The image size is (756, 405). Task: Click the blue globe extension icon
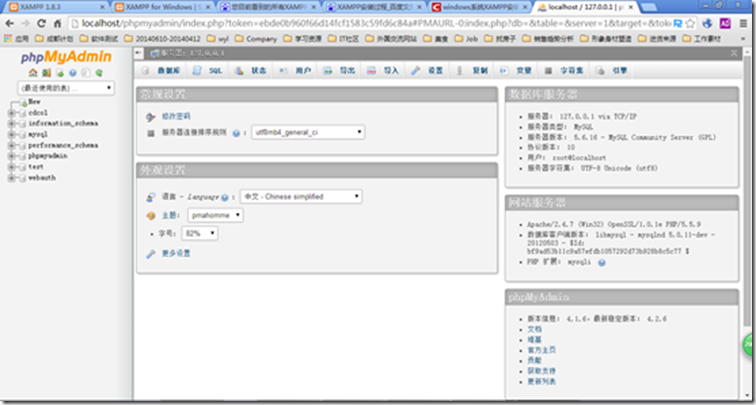pyautogui.click(x=707, y=23)
